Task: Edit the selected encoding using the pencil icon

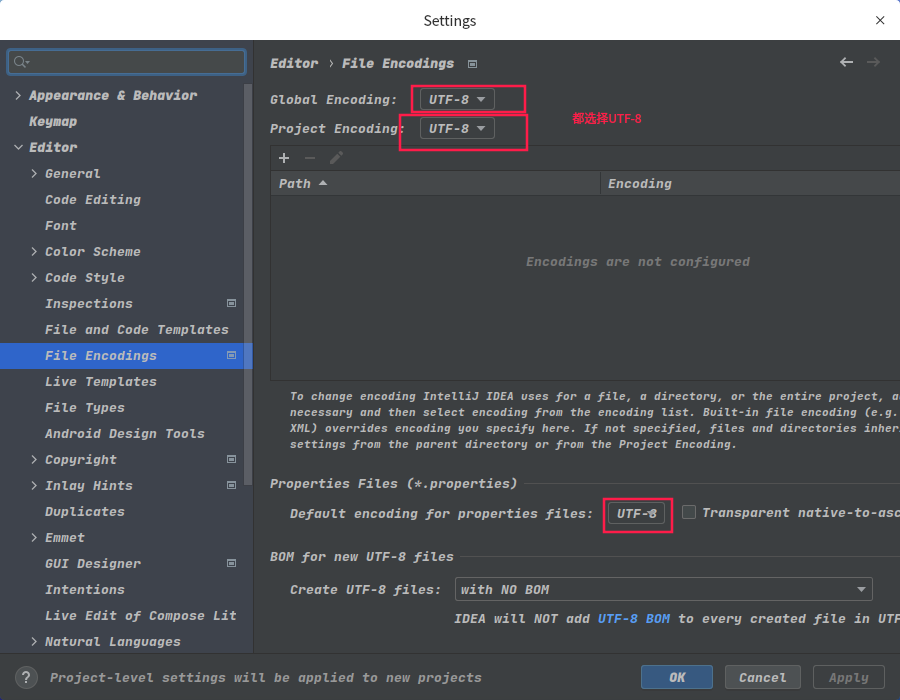Action: (335, 157)
